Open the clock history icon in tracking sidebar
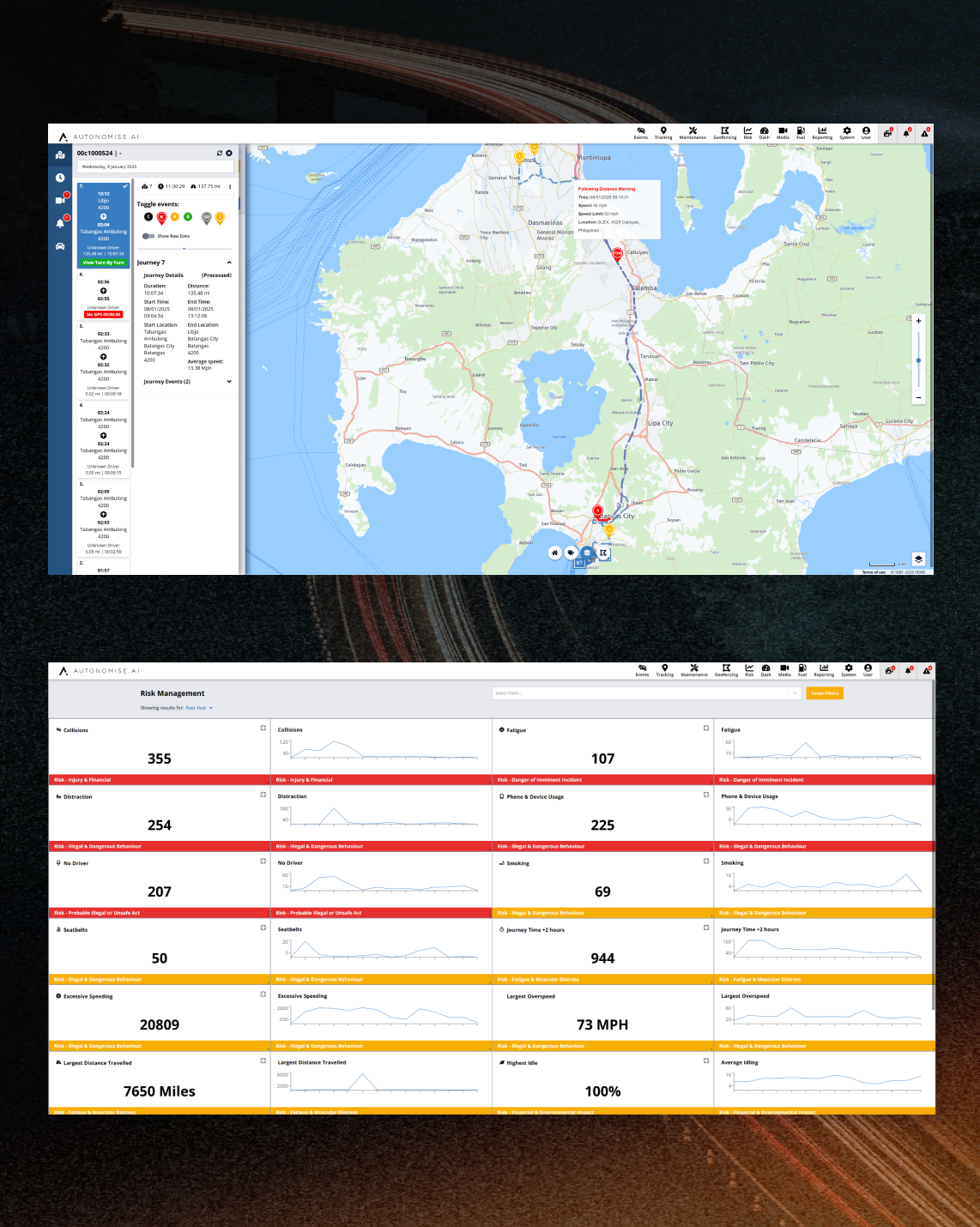Image resolution: width=980 pixels, height=1227 pixels. point(60,178)
